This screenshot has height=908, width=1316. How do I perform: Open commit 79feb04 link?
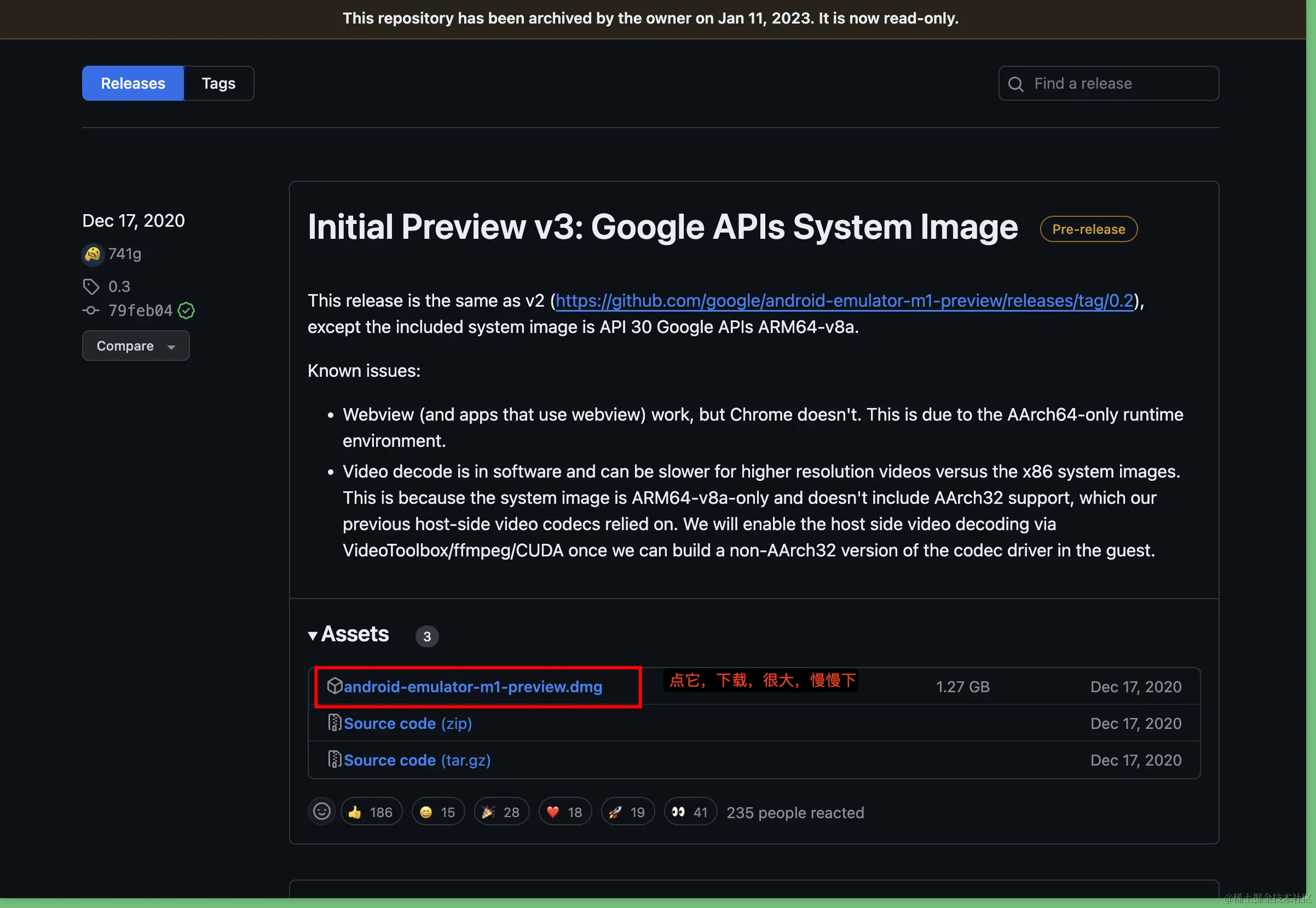(140, 311)
